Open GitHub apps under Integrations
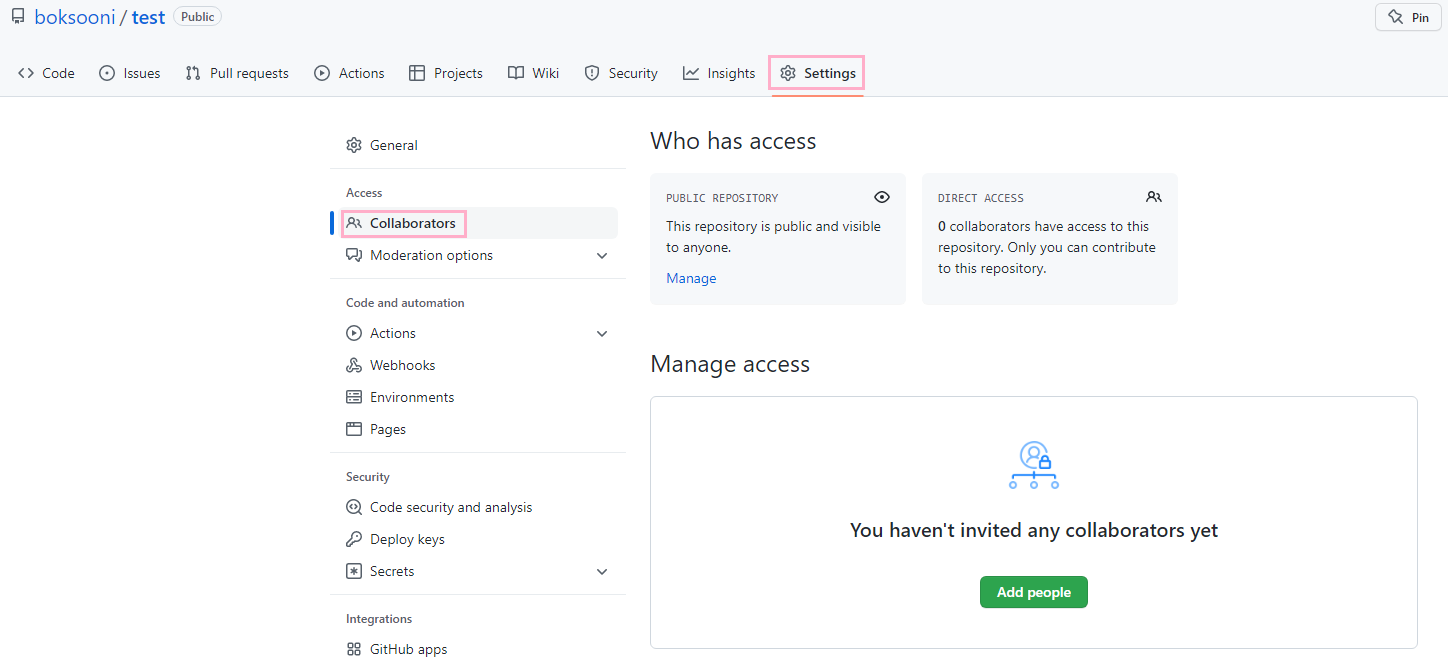Screen dimensions: 1448x665 pyautogui.click(x=474, y=649)
